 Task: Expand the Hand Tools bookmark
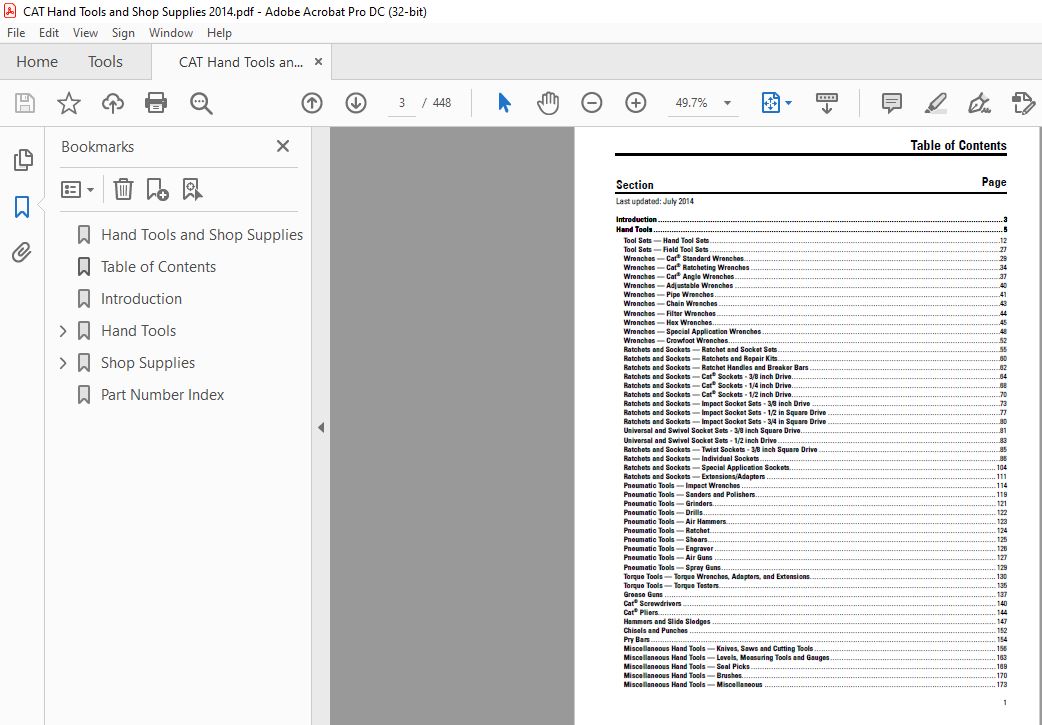63,331
